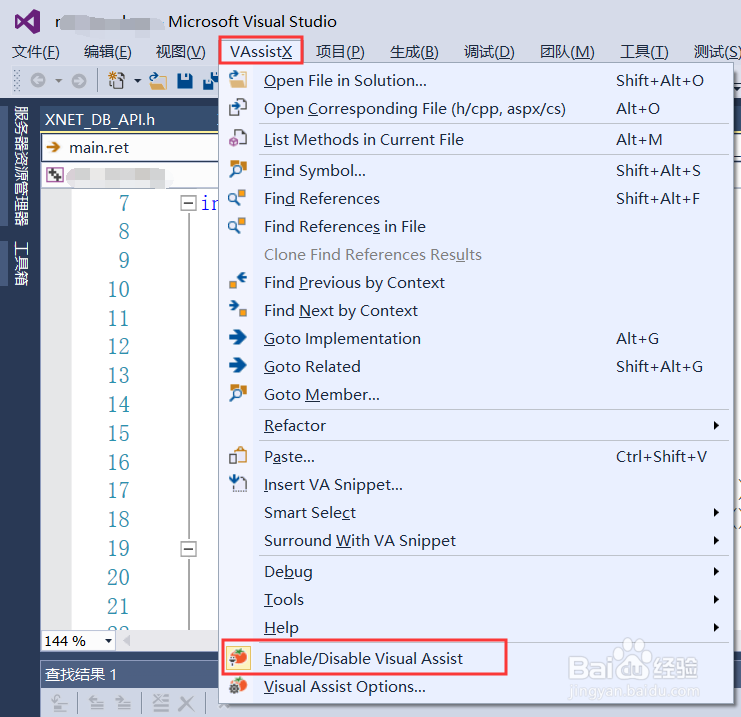Click the clear-all X icon in find results toolbar
741x717 pixels.
[x=186, y=704]
